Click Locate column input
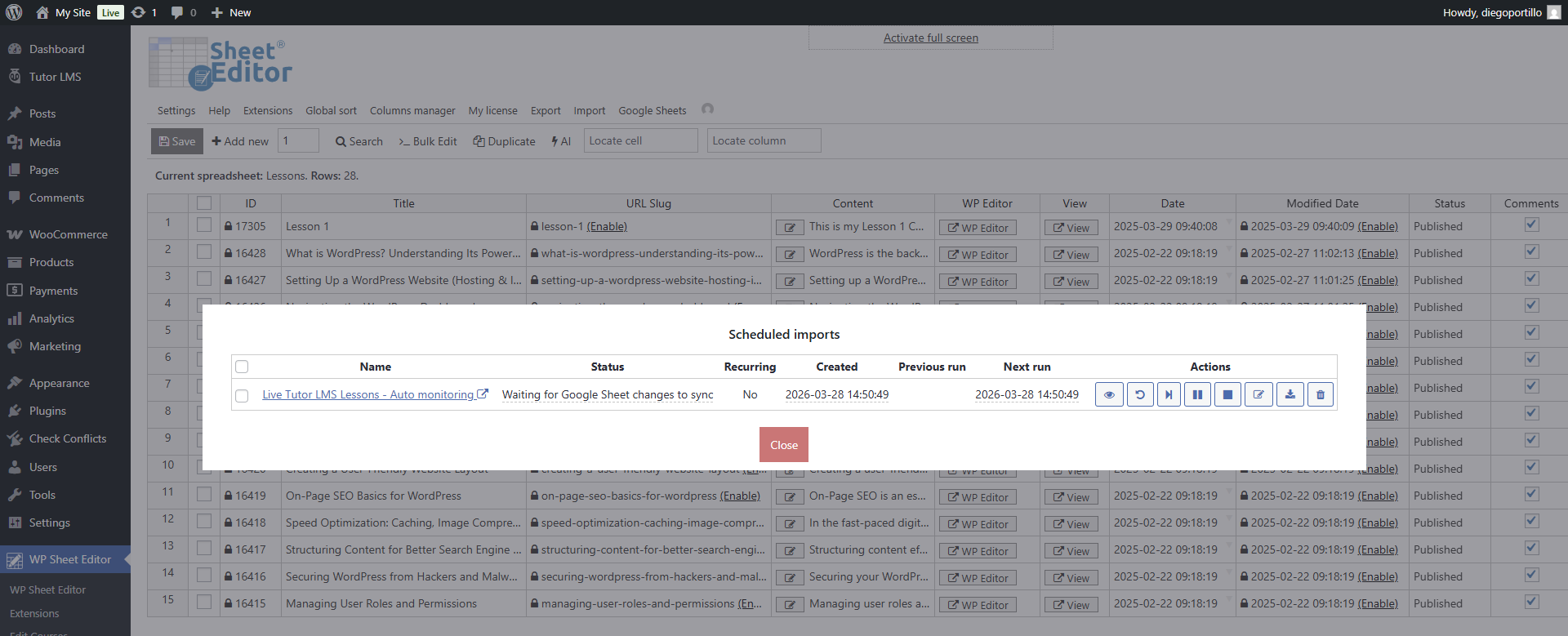Screen dimensions: 1568x636 pyautogui.click(x=764, y=140)
